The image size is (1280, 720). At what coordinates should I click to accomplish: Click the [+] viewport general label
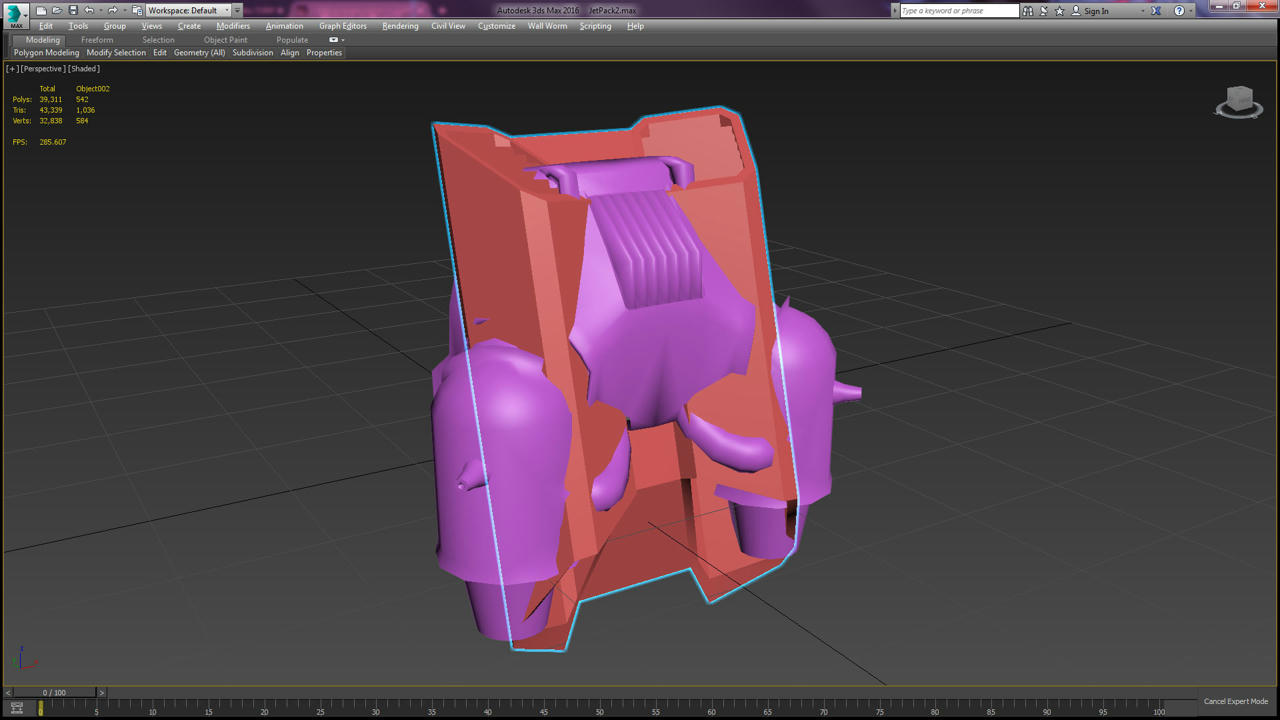pos(12,69)
